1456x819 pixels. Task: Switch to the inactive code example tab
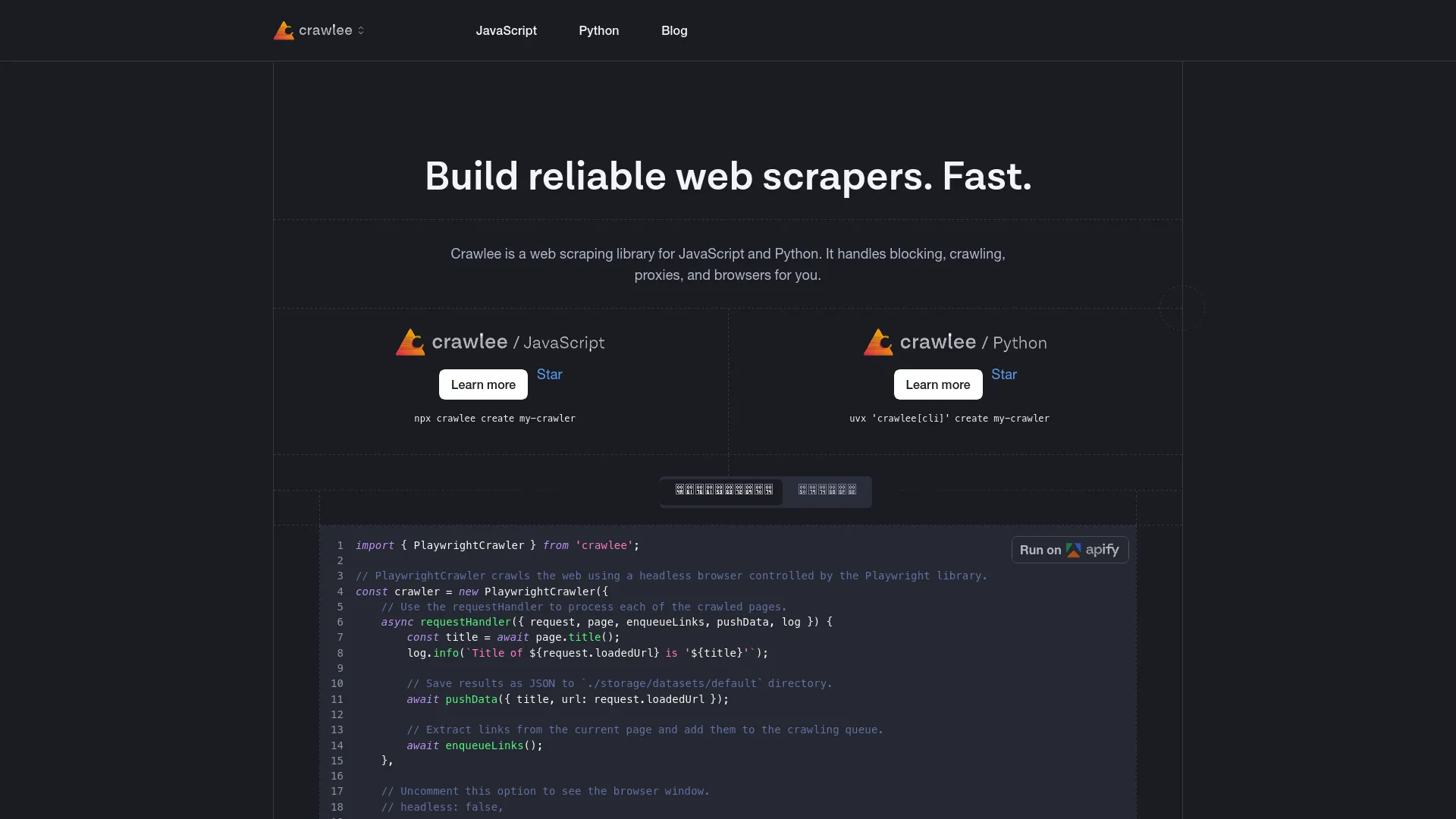pyautogui.click(x=827, y=491)
